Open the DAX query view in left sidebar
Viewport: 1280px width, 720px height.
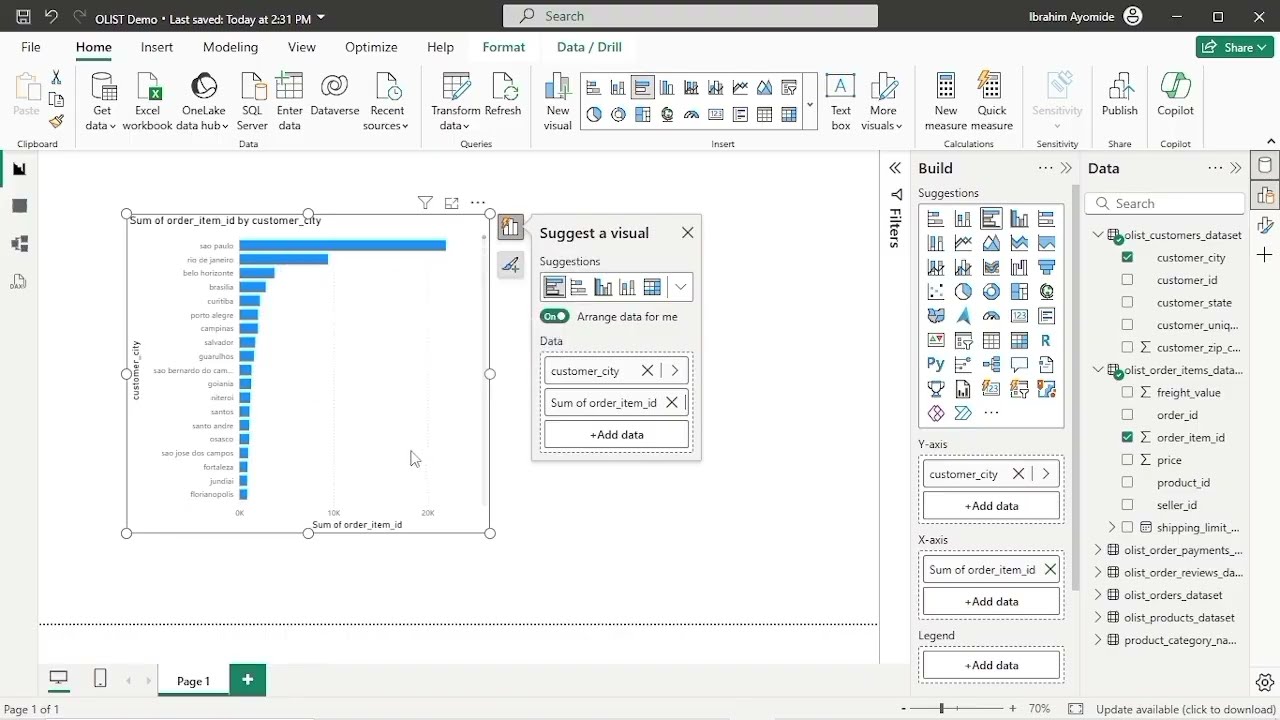pos(19,282)
